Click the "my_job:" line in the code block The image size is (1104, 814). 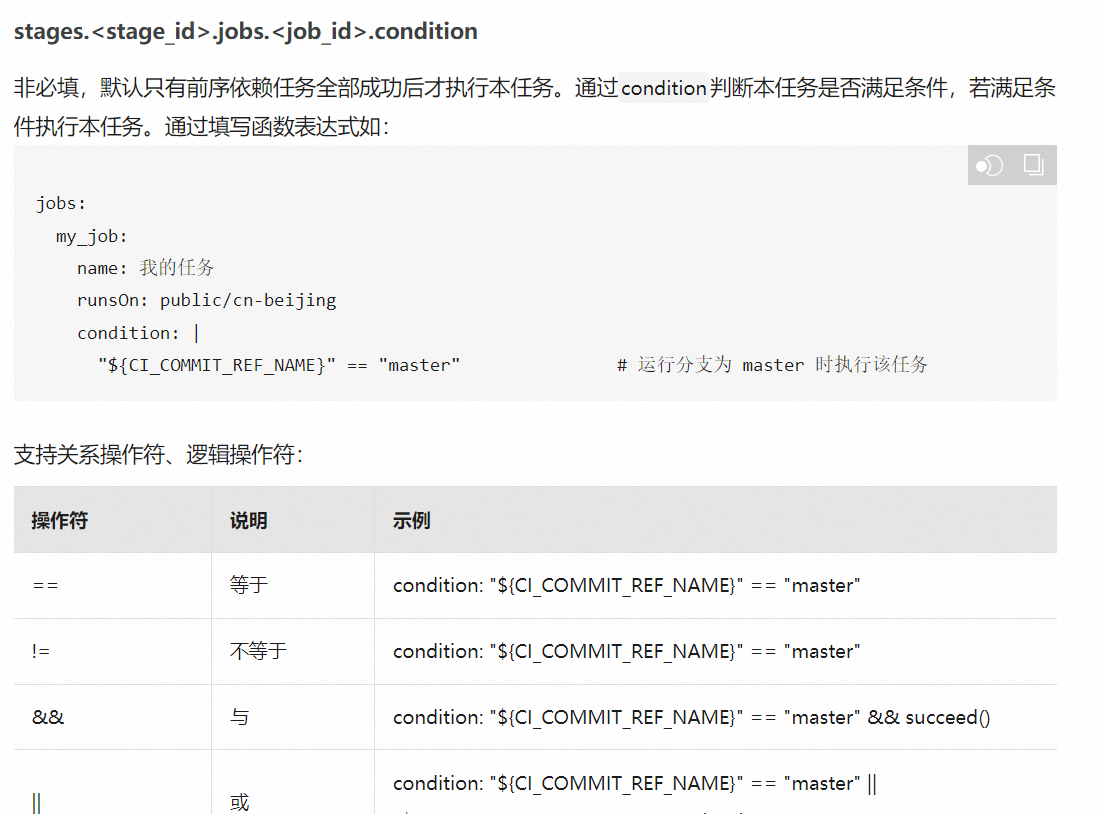(x=92, y=236)
